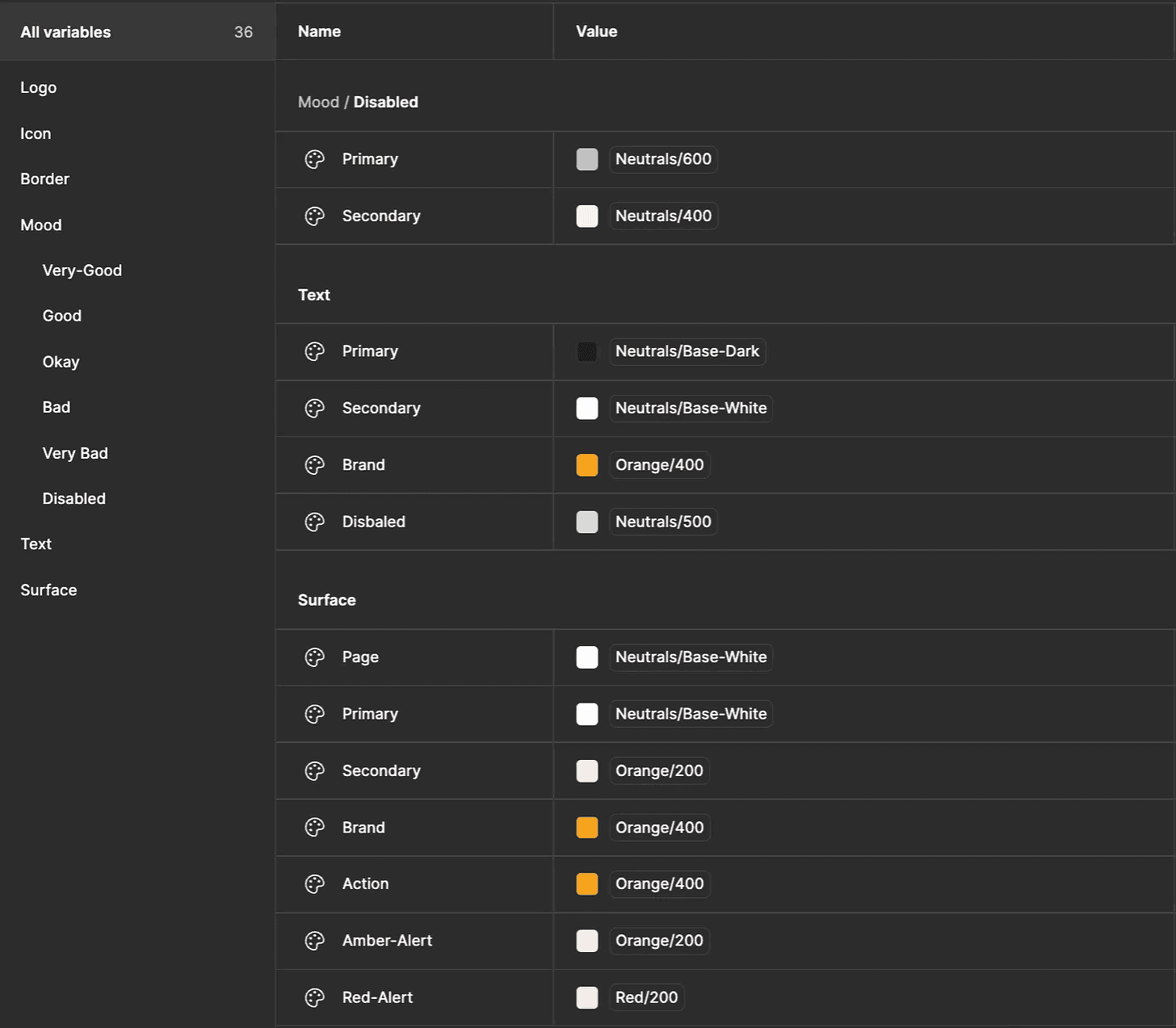The height and width of the screenshot is (1028, 1176).
Task: Click the Neutrals/600 alias chip
Action: click(663, 159)
